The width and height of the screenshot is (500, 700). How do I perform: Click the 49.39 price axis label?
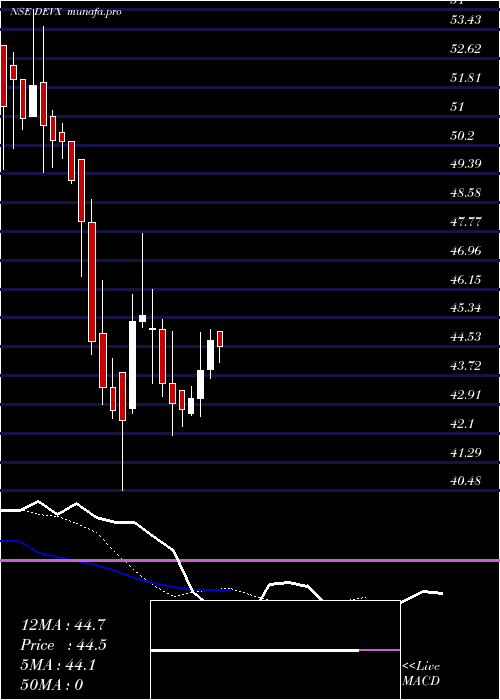(466, 164)
